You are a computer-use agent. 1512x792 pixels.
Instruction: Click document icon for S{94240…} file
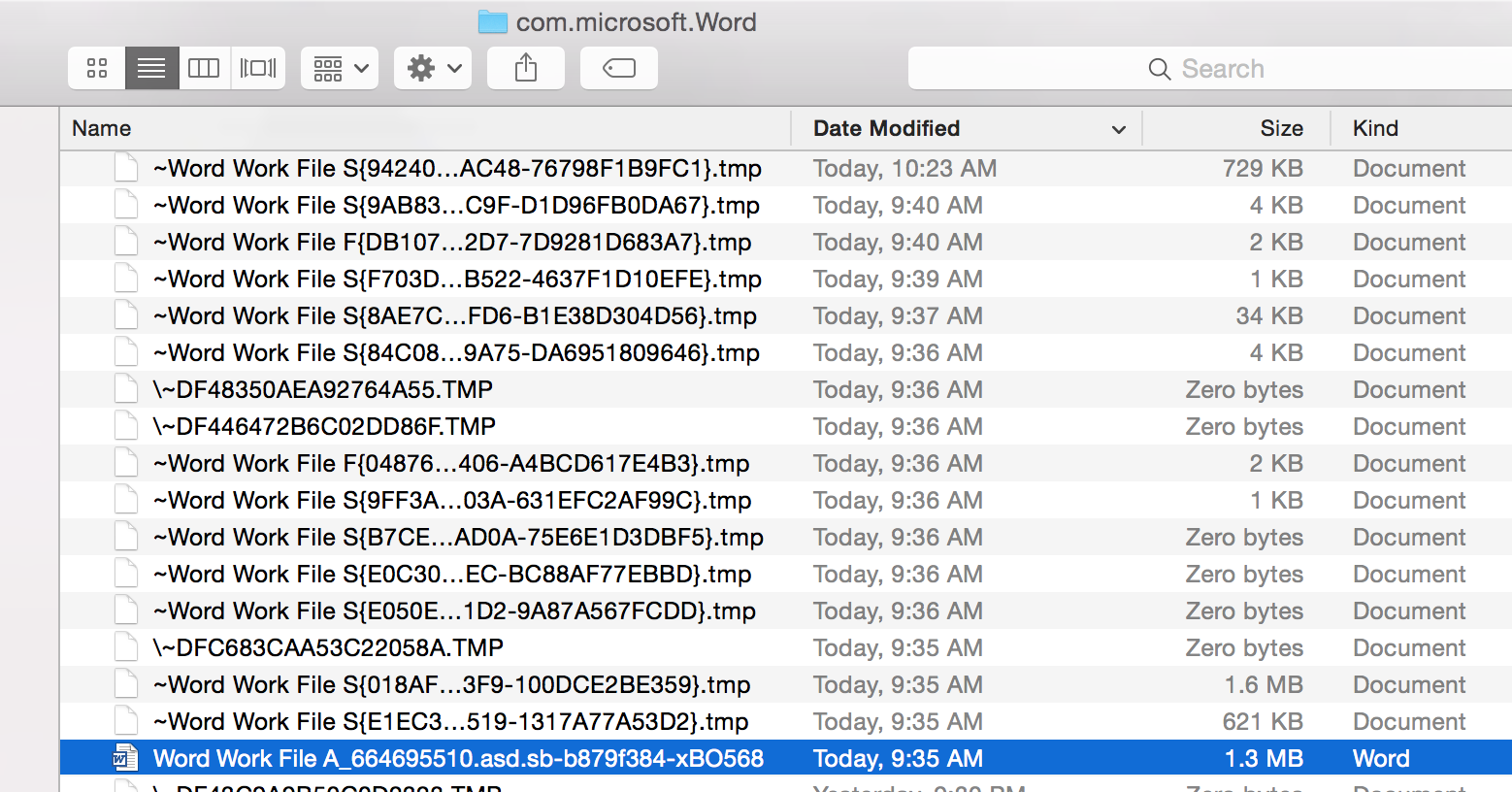tap(126, 169)
